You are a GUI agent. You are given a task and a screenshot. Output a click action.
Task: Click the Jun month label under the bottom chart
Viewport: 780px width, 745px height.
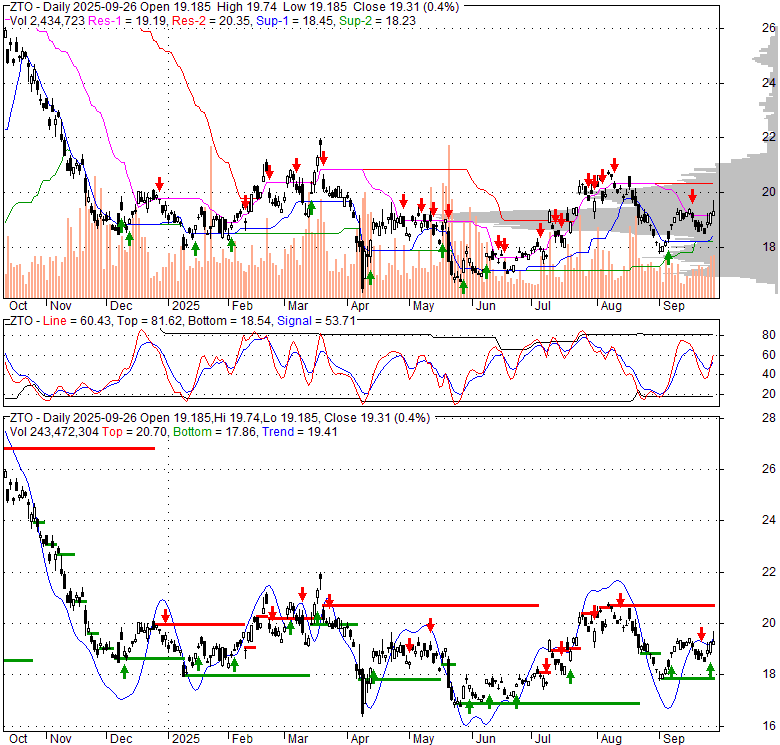coord(486,739)
